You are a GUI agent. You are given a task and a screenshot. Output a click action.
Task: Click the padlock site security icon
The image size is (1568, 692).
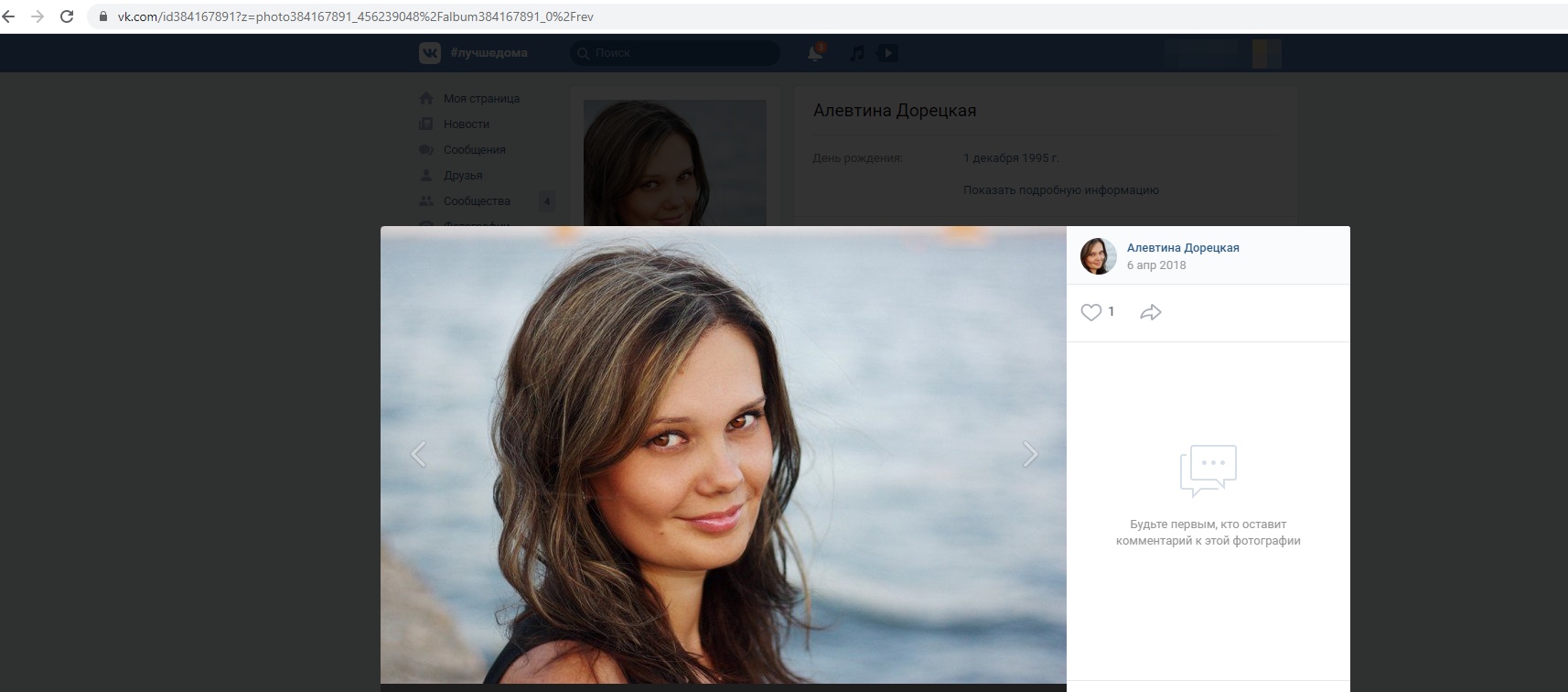coord(103,16)
